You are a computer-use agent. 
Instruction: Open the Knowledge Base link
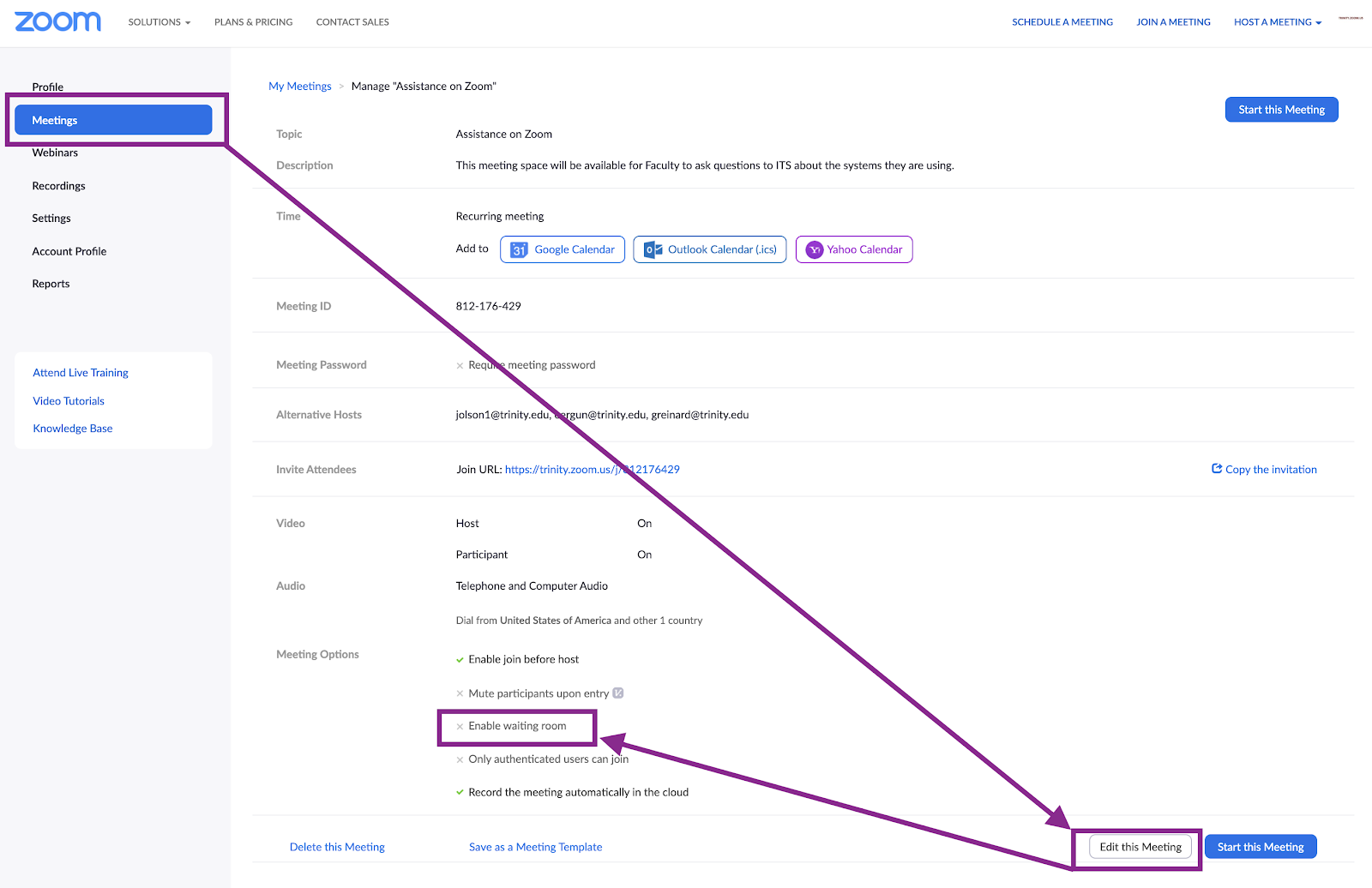click(x=73, y=429)
